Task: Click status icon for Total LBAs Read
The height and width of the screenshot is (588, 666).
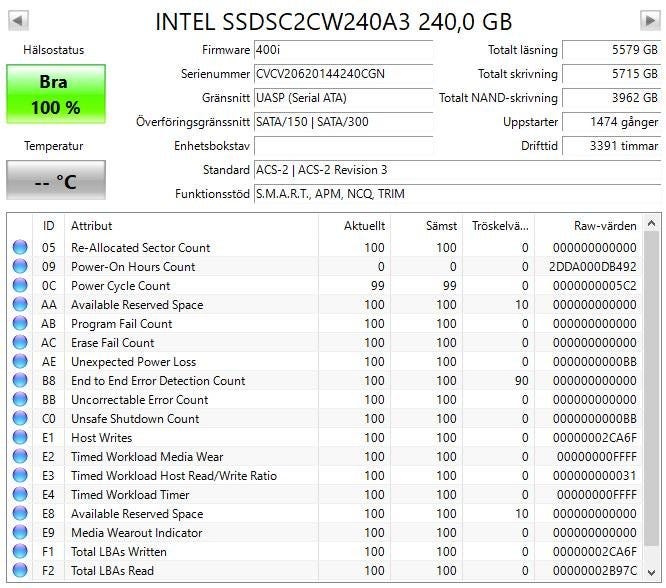Action: 20,571
